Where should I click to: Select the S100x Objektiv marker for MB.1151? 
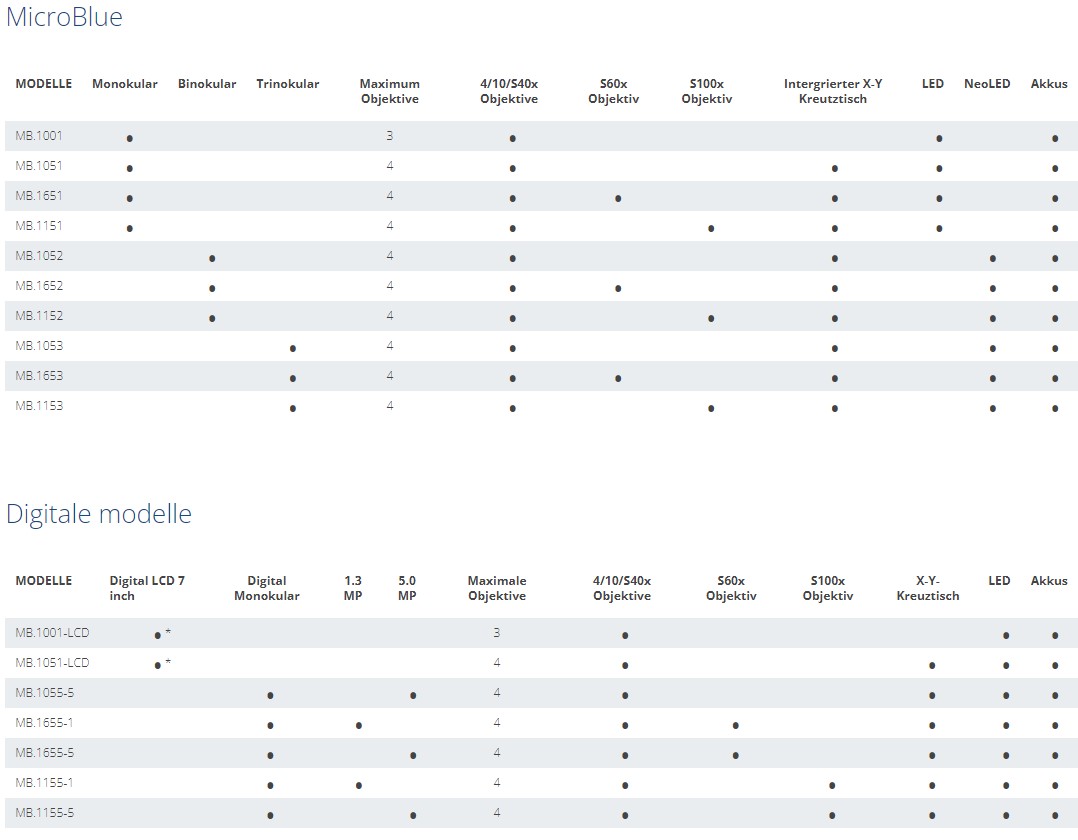point(711,228)
